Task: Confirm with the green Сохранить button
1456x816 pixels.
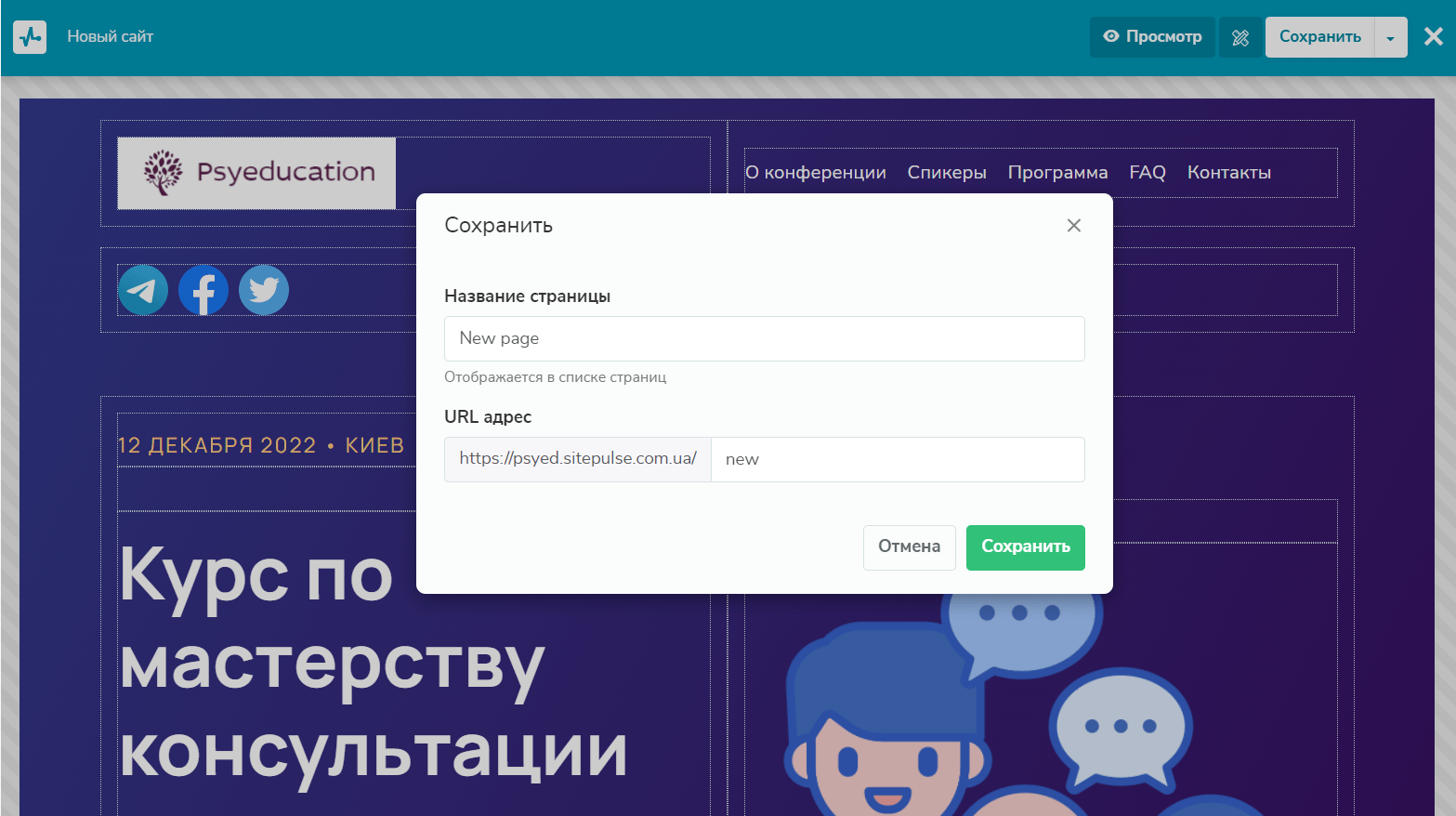Action: tap(1026, 547)
